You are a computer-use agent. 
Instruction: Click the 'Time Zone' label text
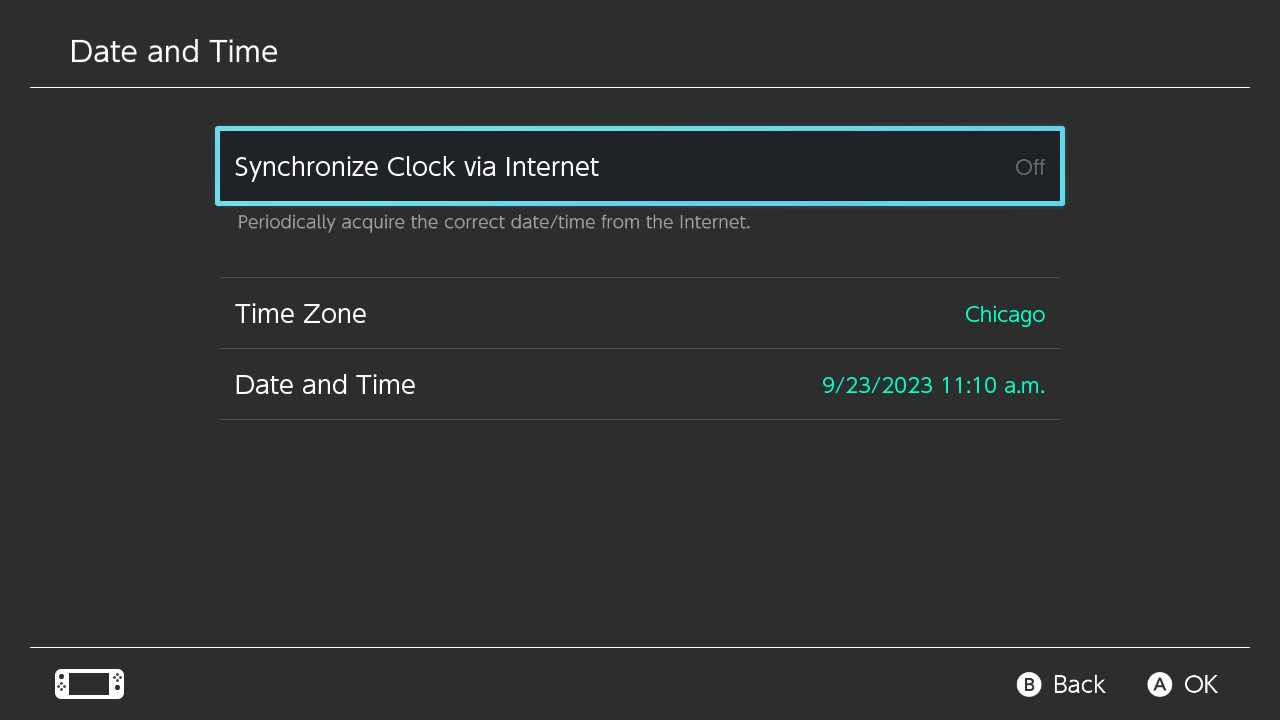300,314
